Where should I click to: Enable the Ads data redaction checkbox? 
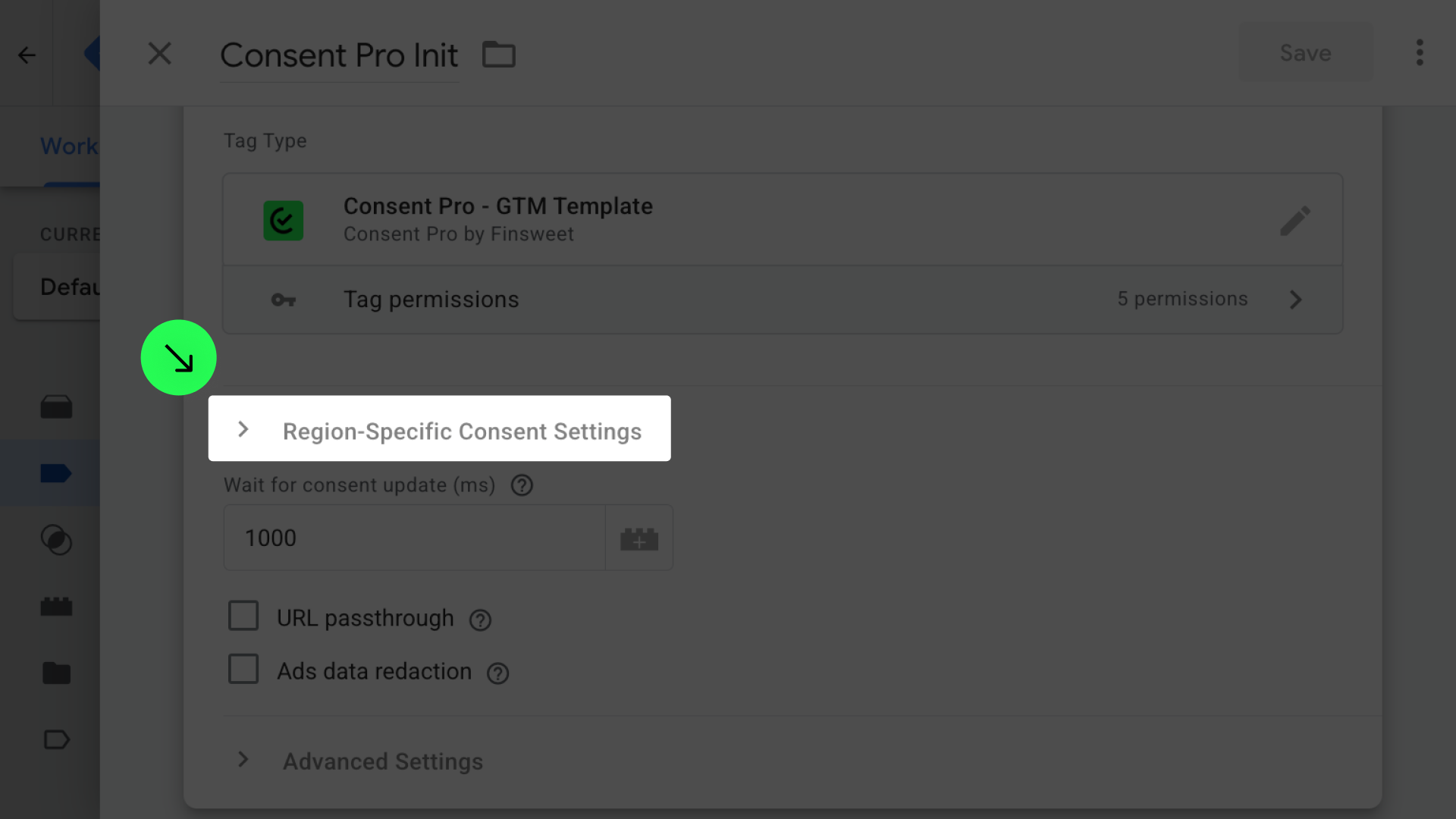[243, 670]
